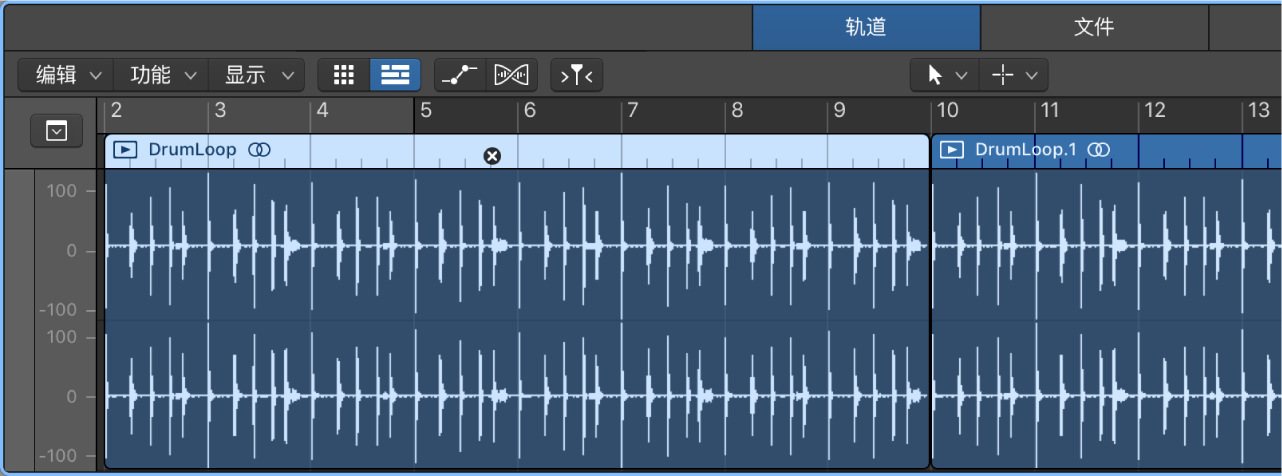This screenshot has height=476, width=1282.
Task: Open the 功能 dropdown menu
Action: [x=161, y=75]
